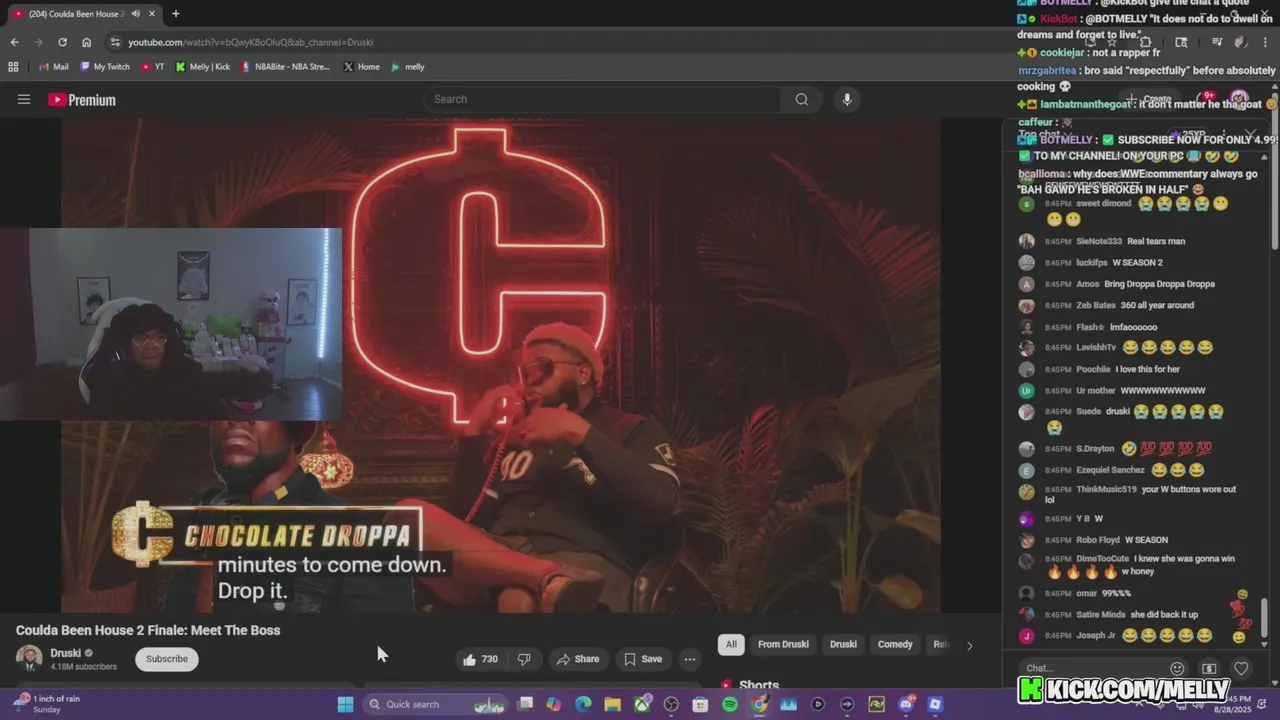Open the YT bookmark

pos(153,67)
